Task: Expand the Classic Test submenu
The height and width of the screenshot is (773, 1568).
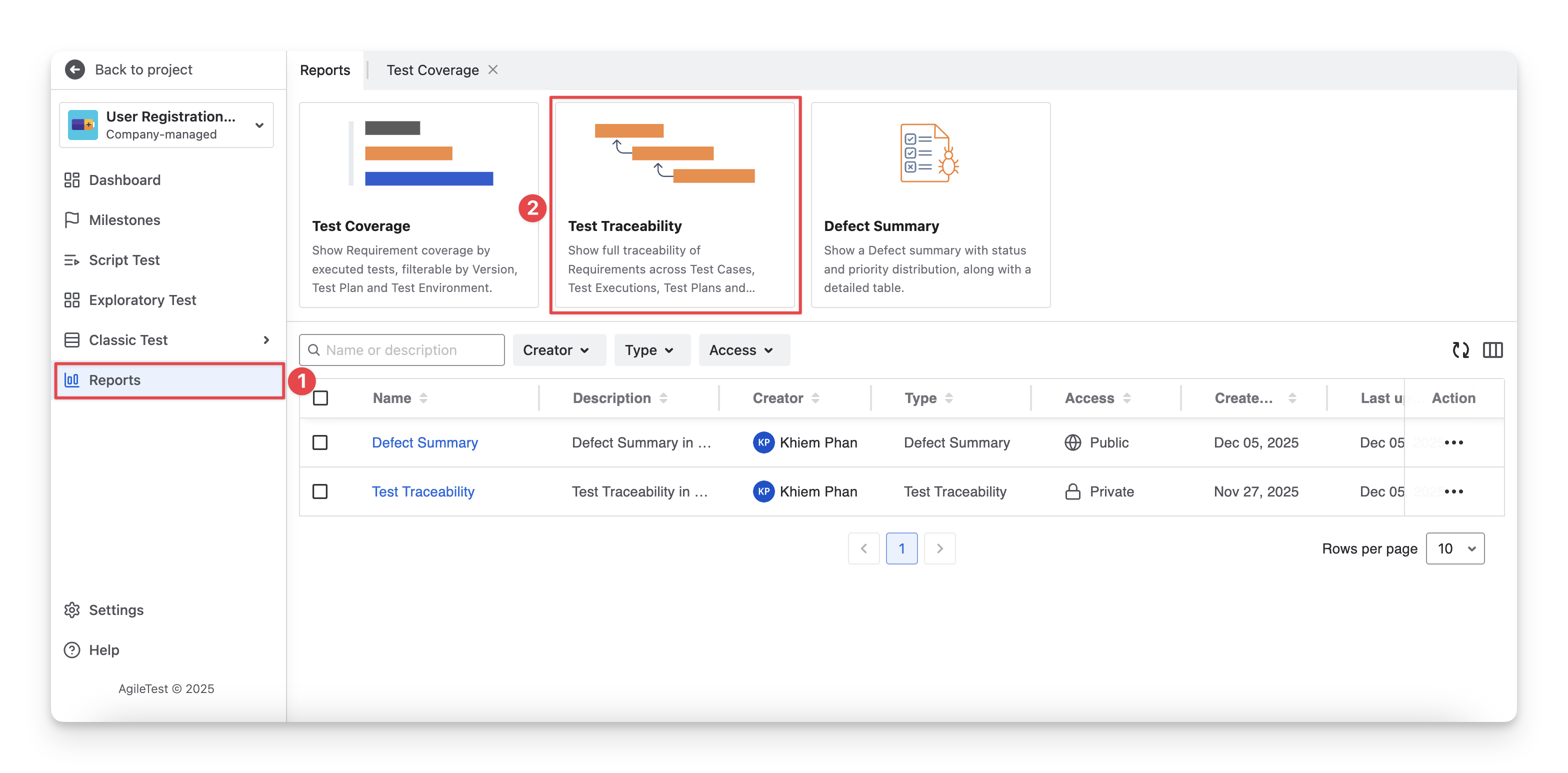Action: pos(266,339)
